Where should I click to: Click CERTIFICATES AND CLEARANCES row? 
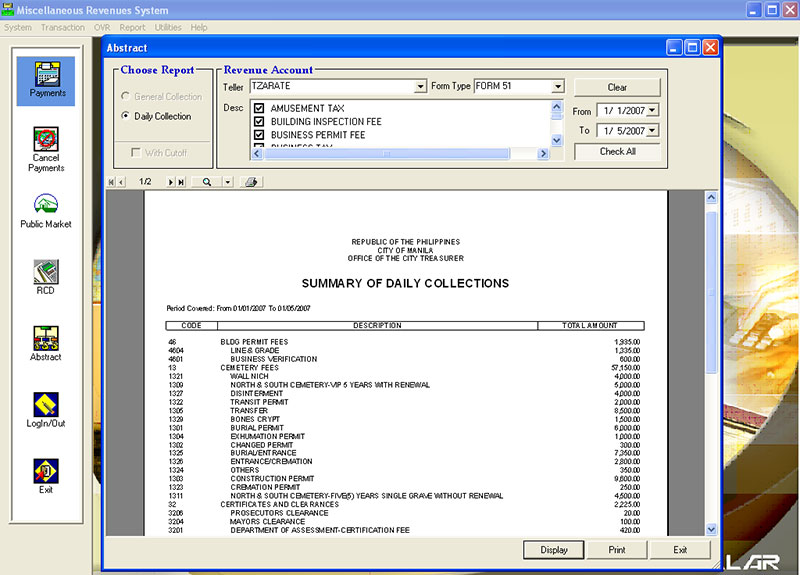[404, 504]
